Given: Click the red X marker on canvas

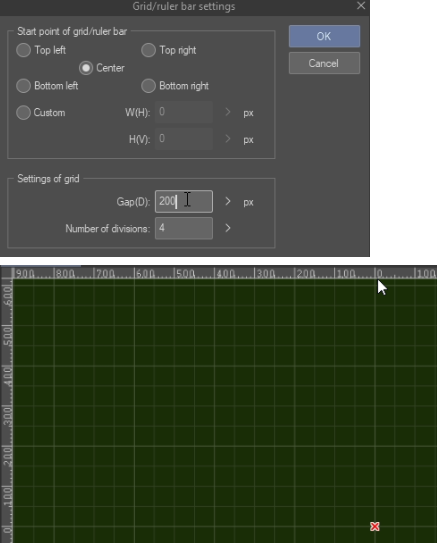Looking at the screenshot, I should pos(375,527).
